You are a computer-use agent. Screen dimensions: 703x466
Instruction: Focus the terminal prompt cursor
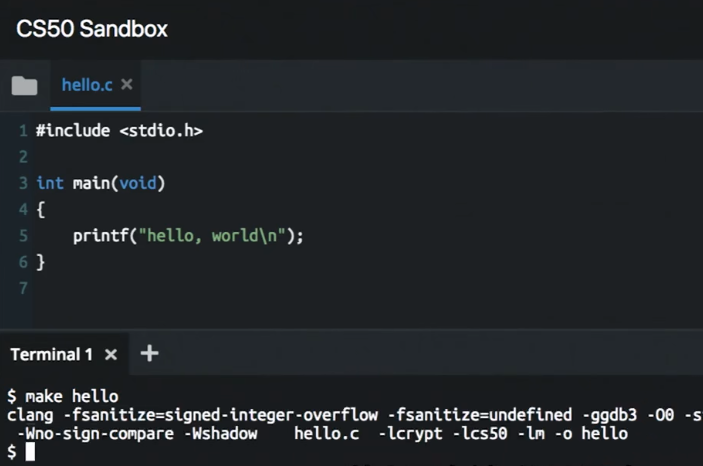click(x=30, y=452)
